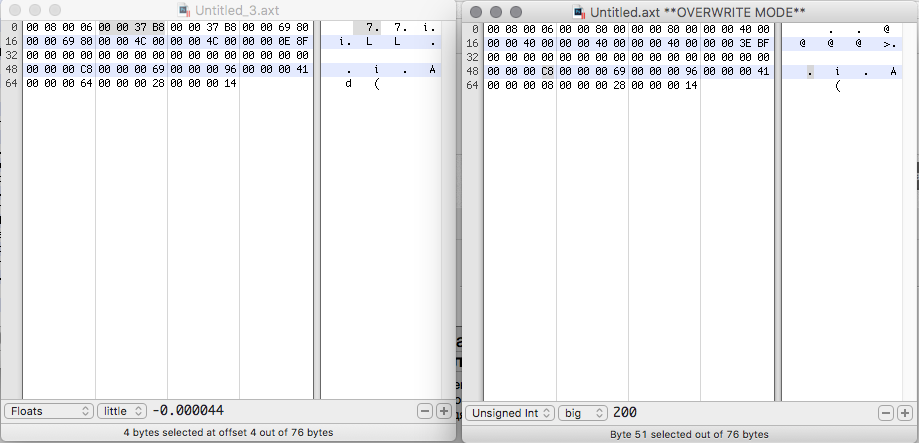Screen dimensions: 919x443
Task: Click bytes 00 00 00 96 in Untitled_3.axt
Action: (x=204, y=69)
